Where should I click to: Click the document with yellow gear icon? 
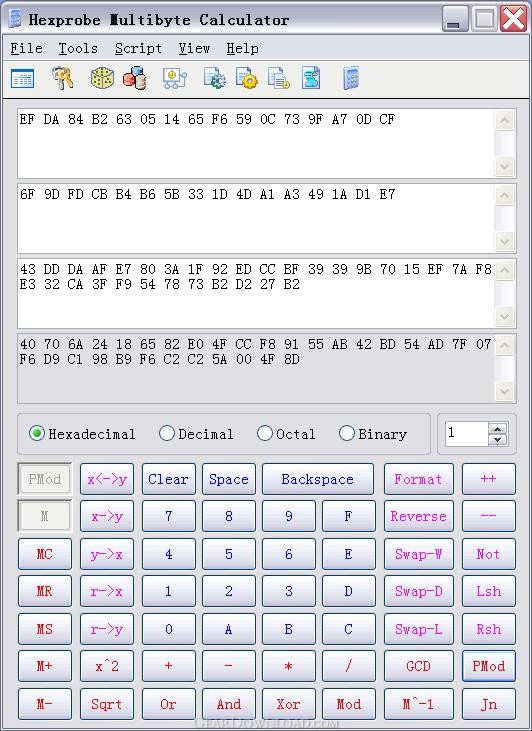coord(247,78)
